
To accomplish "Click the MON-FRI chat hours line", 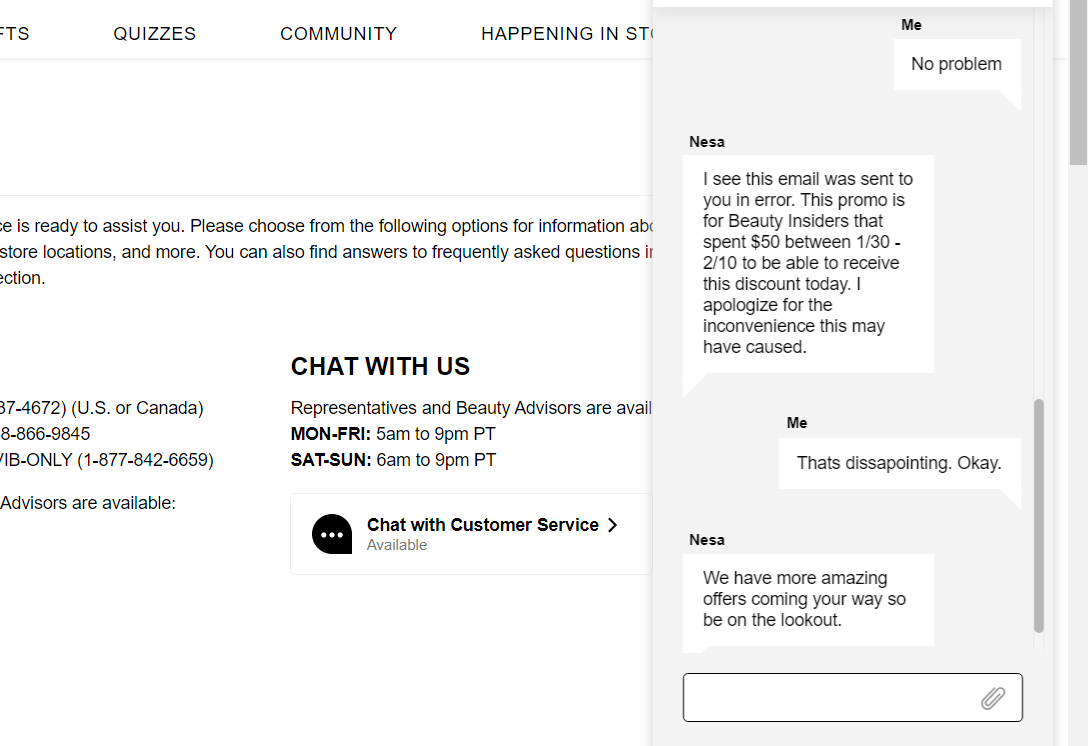I will 392,434.
